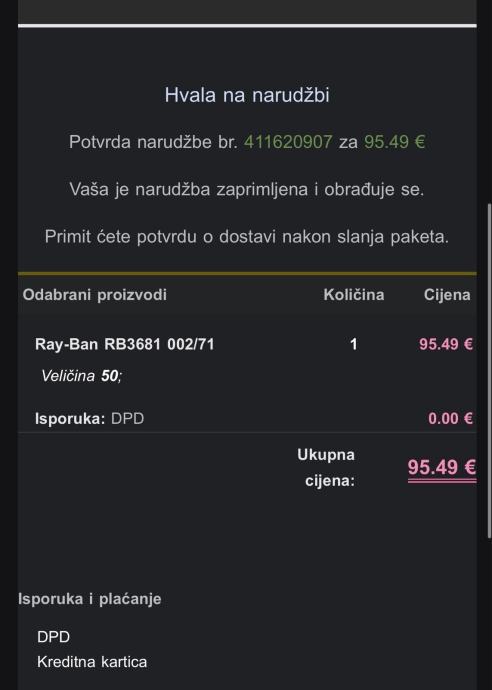Click the Vaša je narudžba zaprimljena message
Viewport: 492px width, 690px height.
[x=247, y=189]
